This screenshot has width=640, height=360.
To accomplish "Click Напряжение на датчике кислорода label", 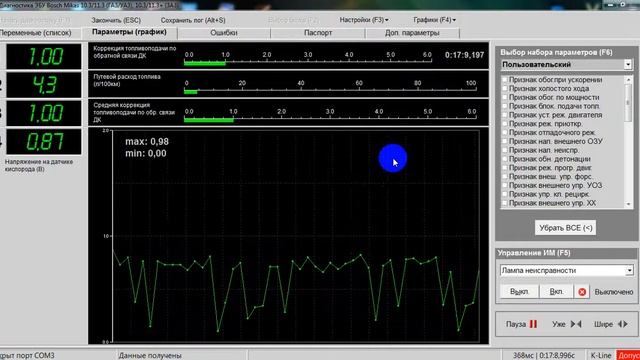I will click(39, 165).
